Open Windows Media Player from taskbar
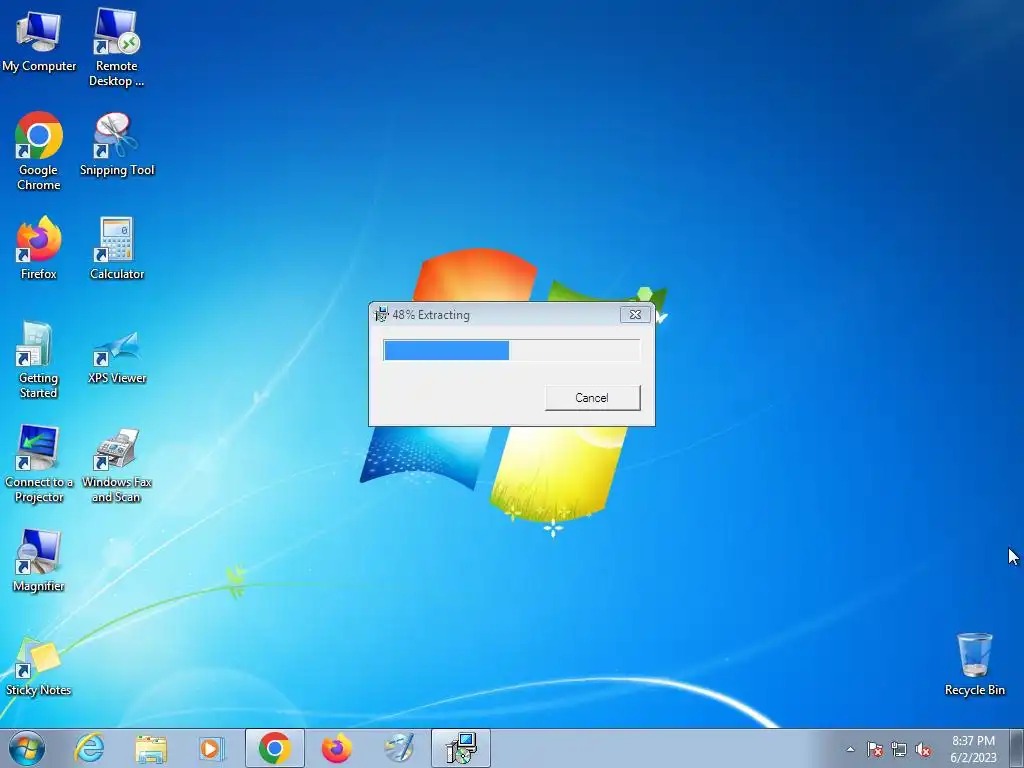 212,748
